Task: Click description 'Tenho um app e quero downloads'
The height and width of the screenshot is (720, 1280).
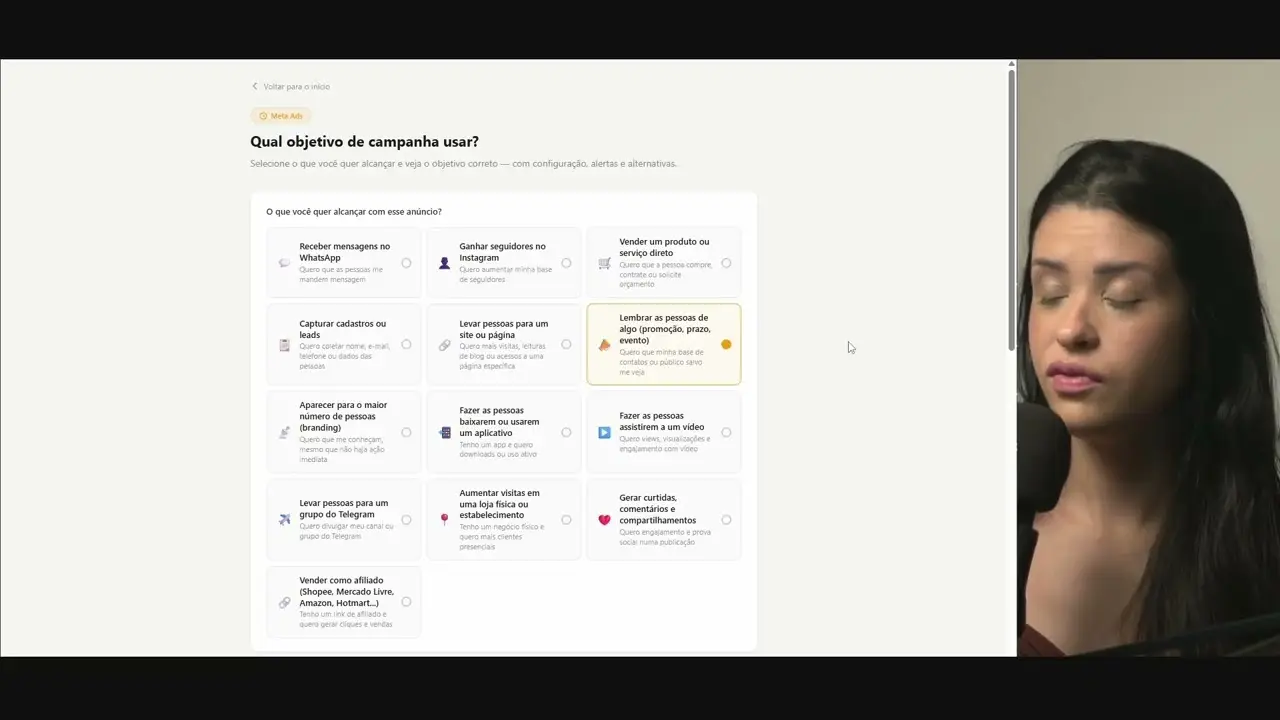Action: (498, 449)
